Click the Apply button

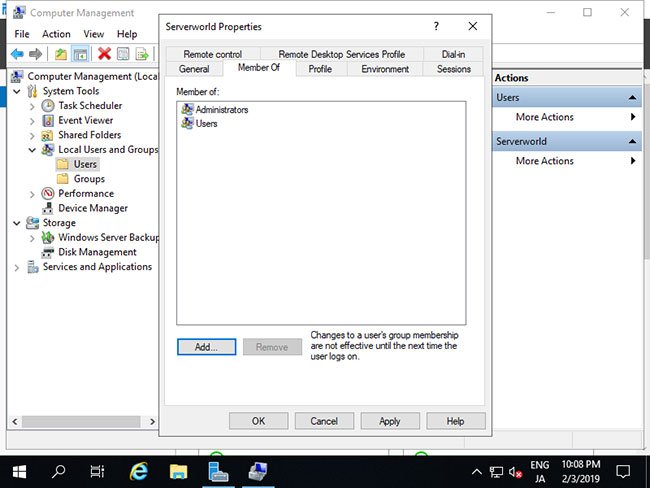(390, 421)
